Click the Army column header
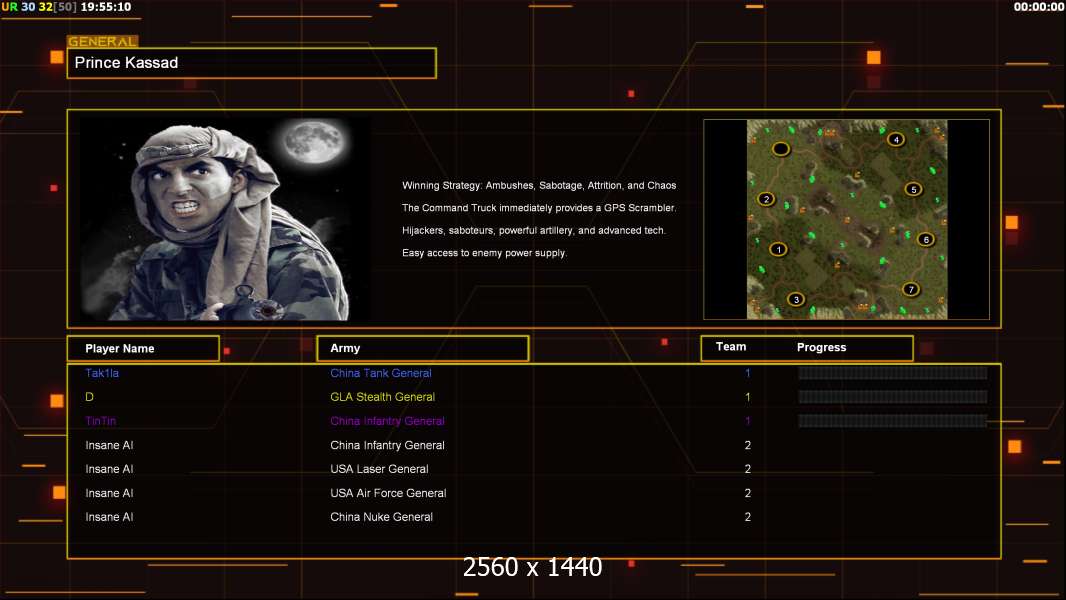 coord(422,348)
